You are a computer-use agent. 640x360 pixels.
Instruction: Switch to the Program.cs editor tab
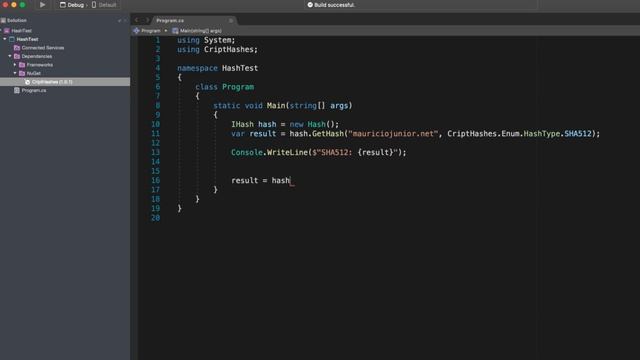pyautogui.click(x=170, y=20)
